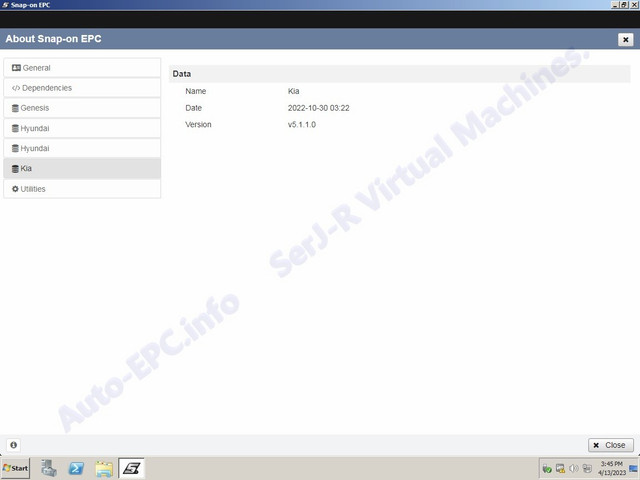Click the Snap-on EPC title bar icon
640x480 pixels.
(5, 5)
